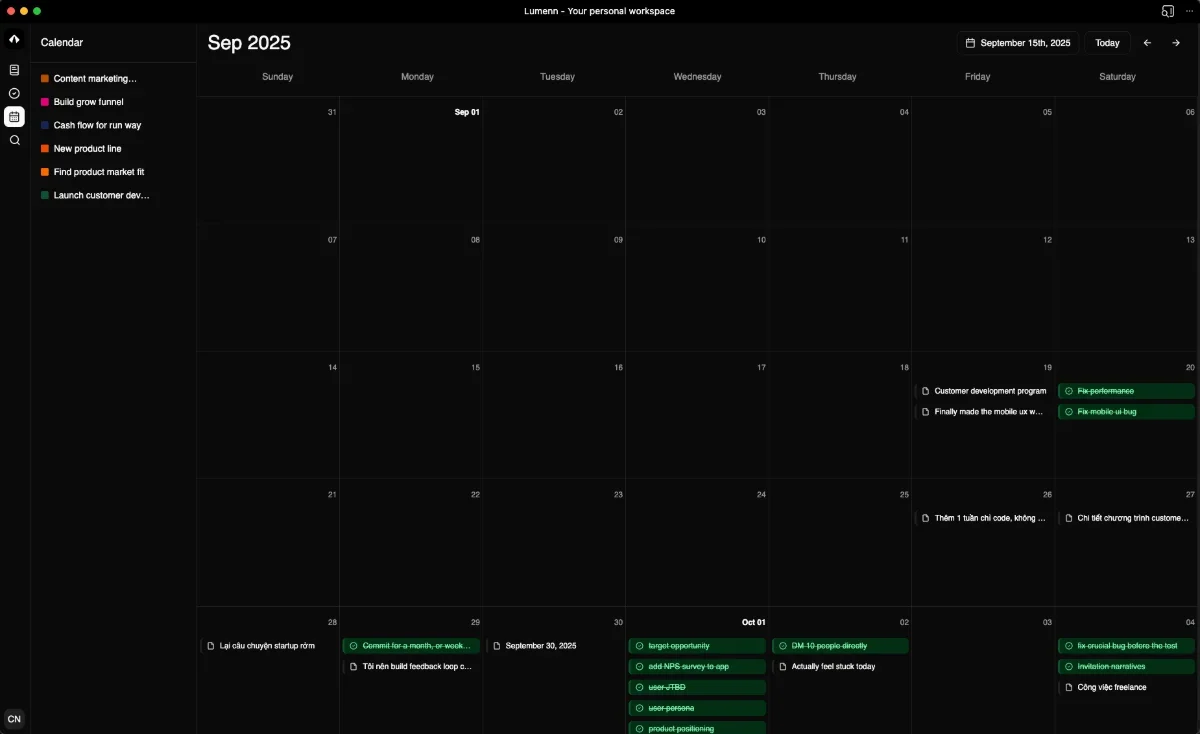The width and height of the screenshot is (1200, 734).
Task: Click the document icon beside 'Customer development program'
Action: point(924,391)
